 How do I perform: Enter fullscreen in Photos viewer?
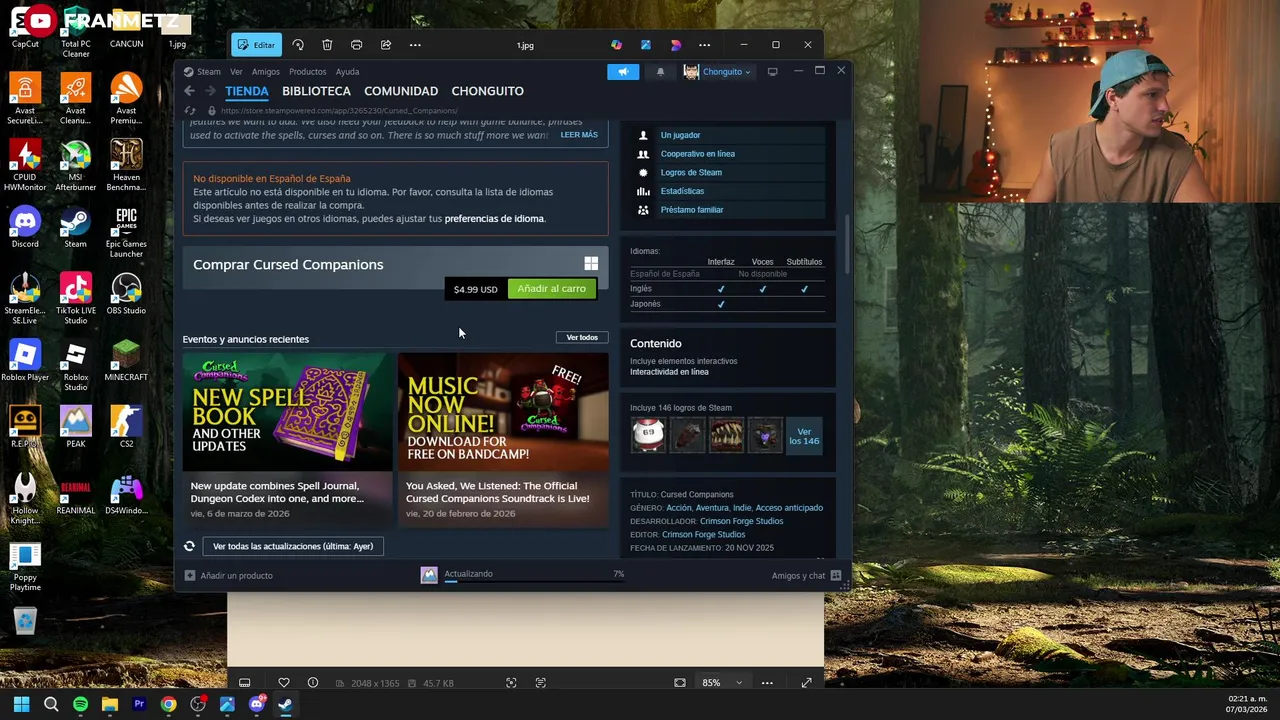tap(806, 683)
